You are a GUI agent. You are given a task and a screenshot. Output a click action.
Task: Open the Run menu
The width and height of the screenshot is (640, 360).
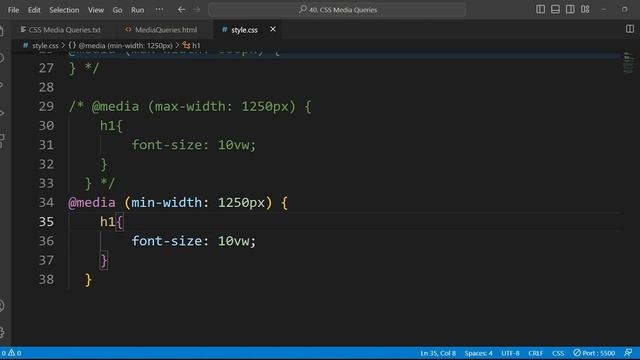click(138, 10)
